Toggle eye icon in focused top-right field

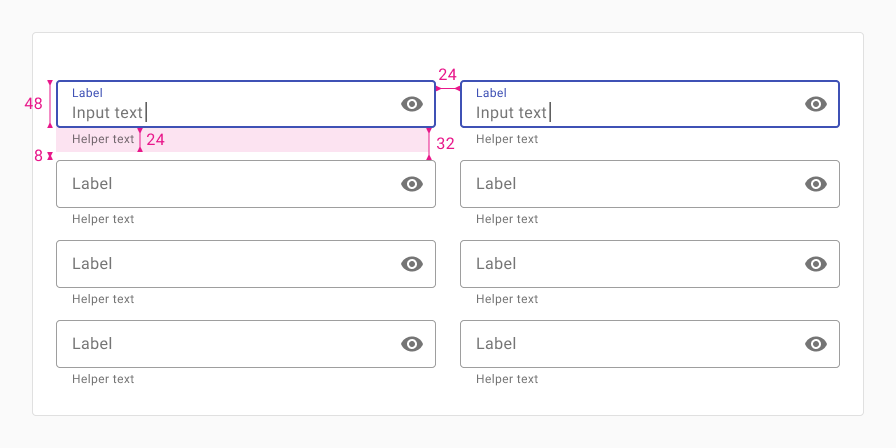tap(815, 104)
